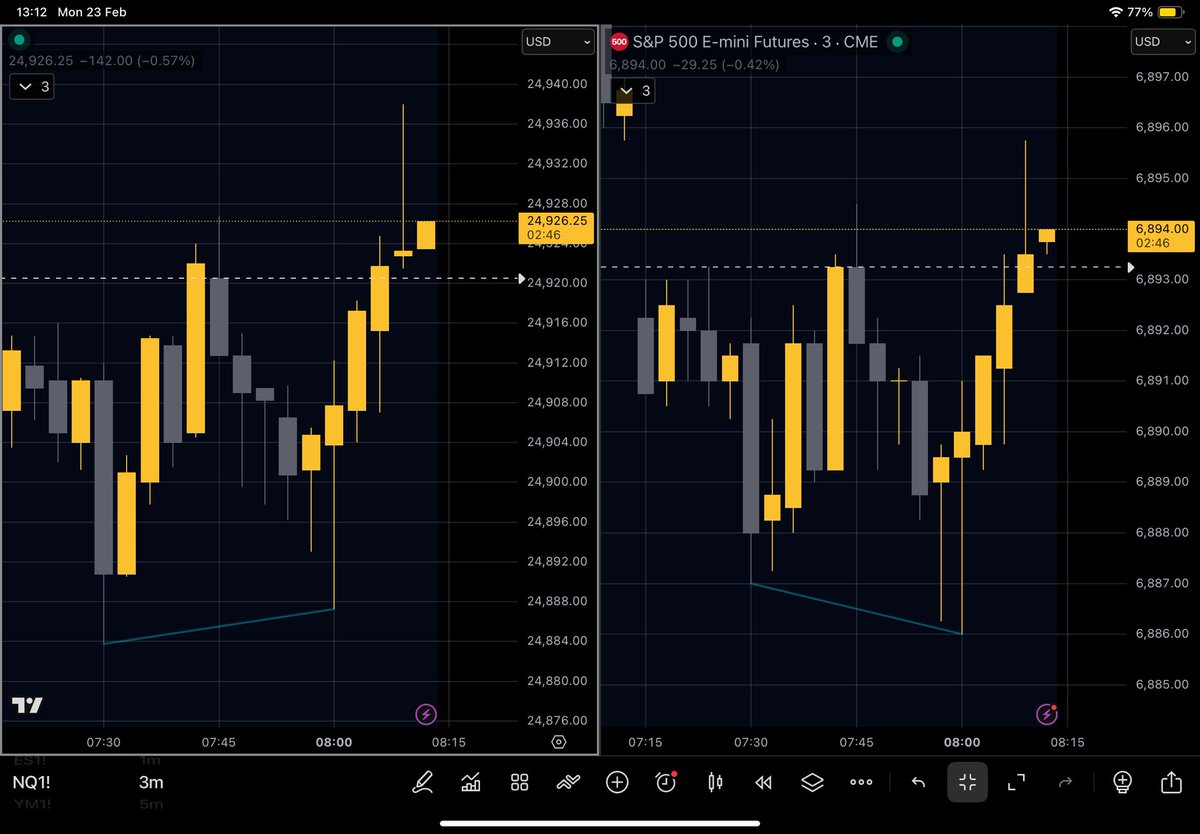This screenshot has width=1200, height=834.
Task: Tap the 07:45 label on the NQ time axis
Action: click(x=219, y=742)
